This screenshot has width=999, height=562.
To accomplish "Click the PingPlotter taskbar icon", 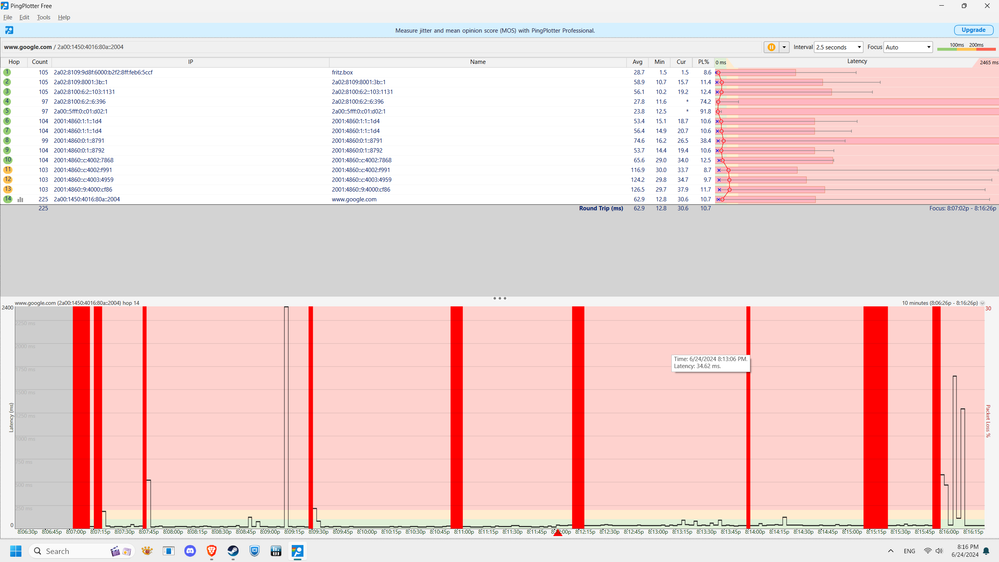I will (x=298, y=551).
